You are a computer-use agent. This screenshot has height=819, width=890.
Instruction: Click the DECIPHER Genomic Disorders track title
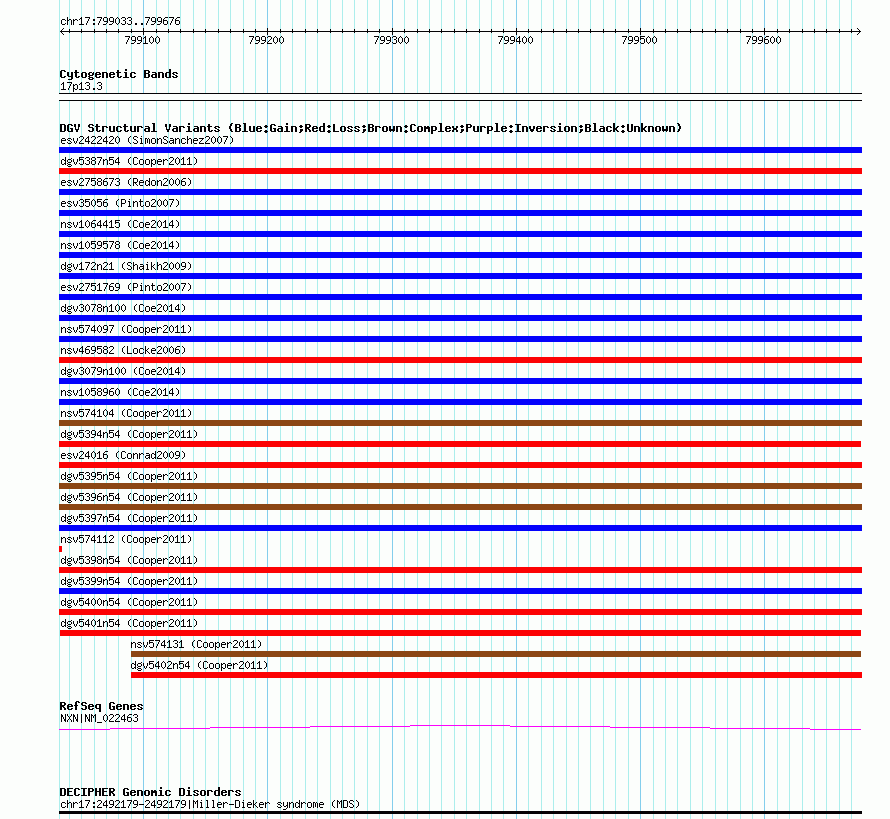150,792
